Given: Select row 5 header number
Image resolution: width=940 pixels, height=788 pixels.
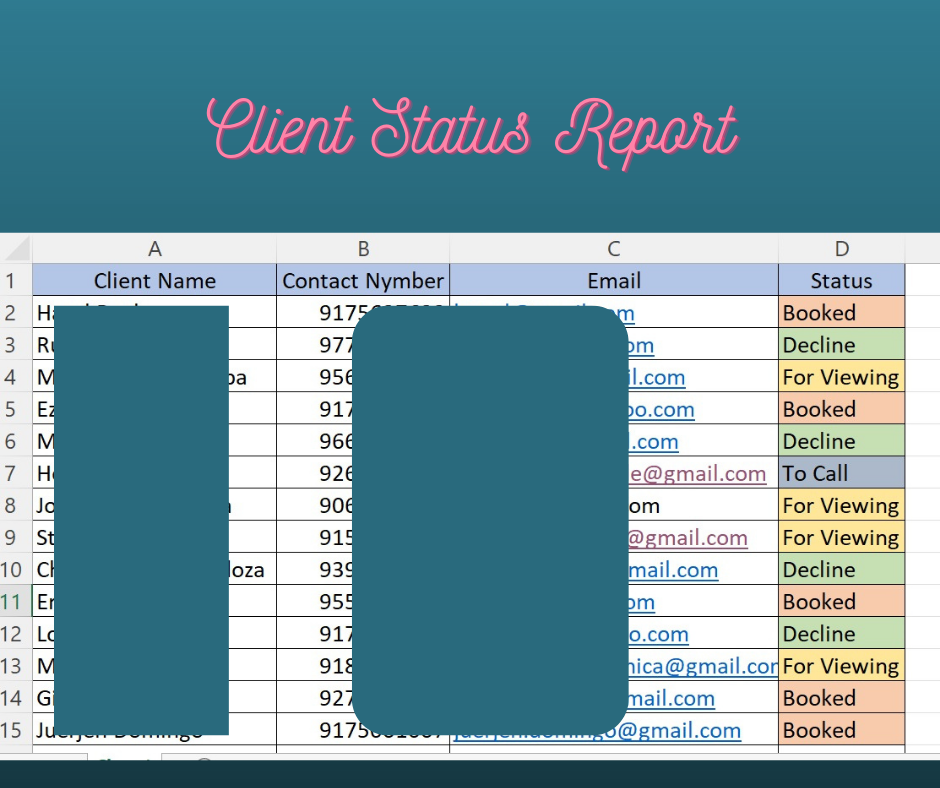Looking at the screenshot, I should [x=10, y=409].
